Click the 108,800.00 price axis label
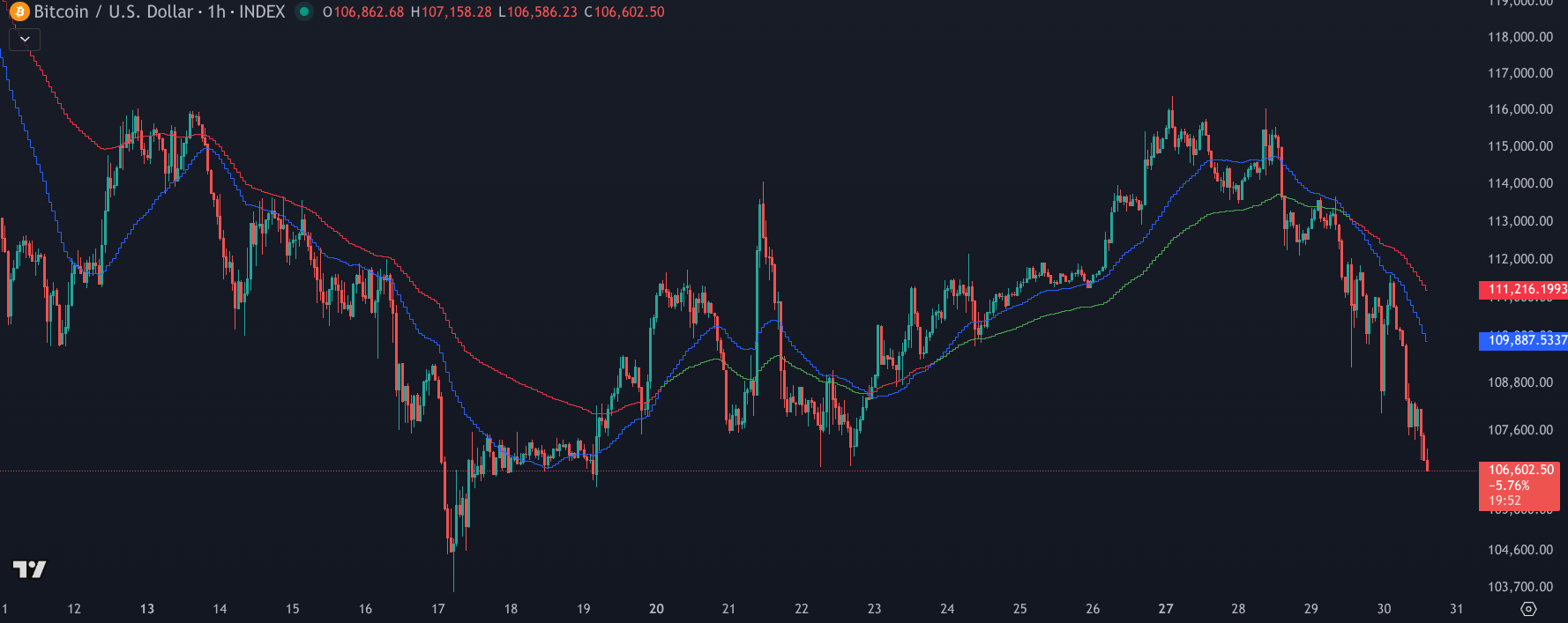 1520,382
